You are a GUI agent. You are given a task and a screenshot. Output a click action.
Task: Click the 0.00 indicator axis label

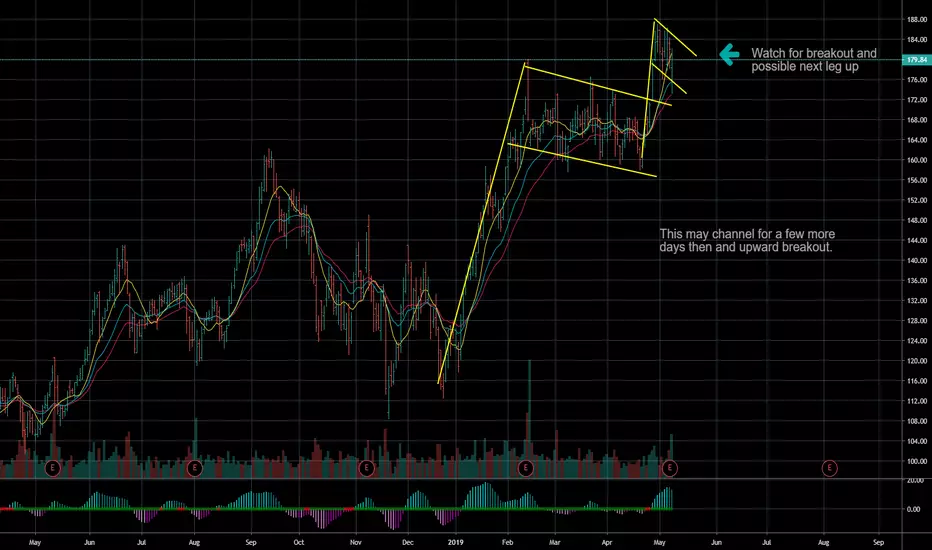914,510
